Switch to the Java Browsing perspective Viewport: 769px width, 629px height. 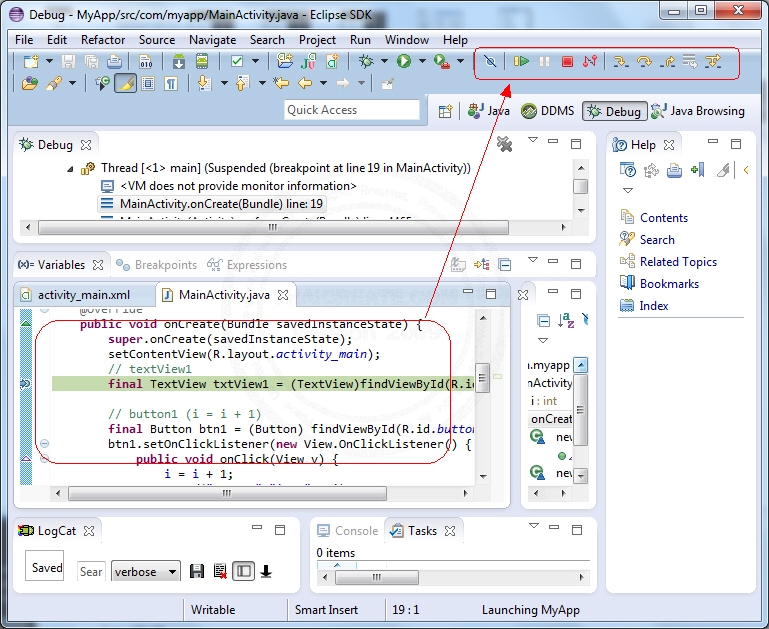(x=698, y=111)
